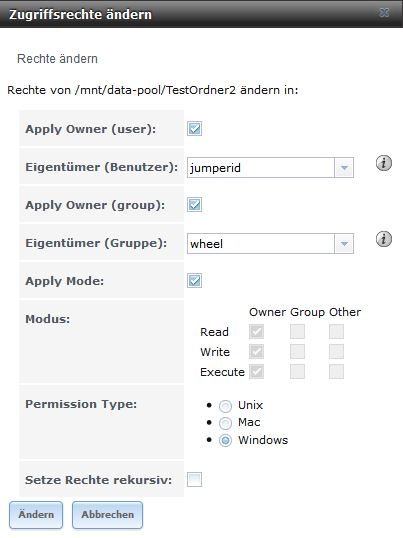Select the Unix permission type
Image resolution: width=403 pixels, height=538 pixels.
[225, 406]
